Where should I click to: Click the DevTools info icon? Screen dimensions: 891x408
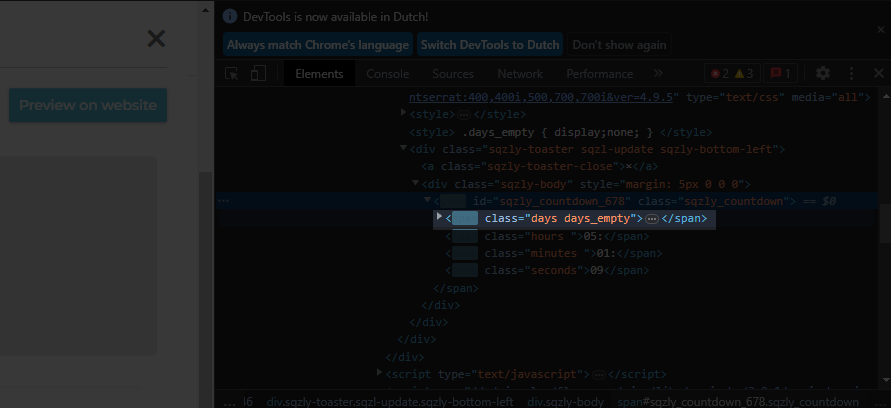point(229,16)
